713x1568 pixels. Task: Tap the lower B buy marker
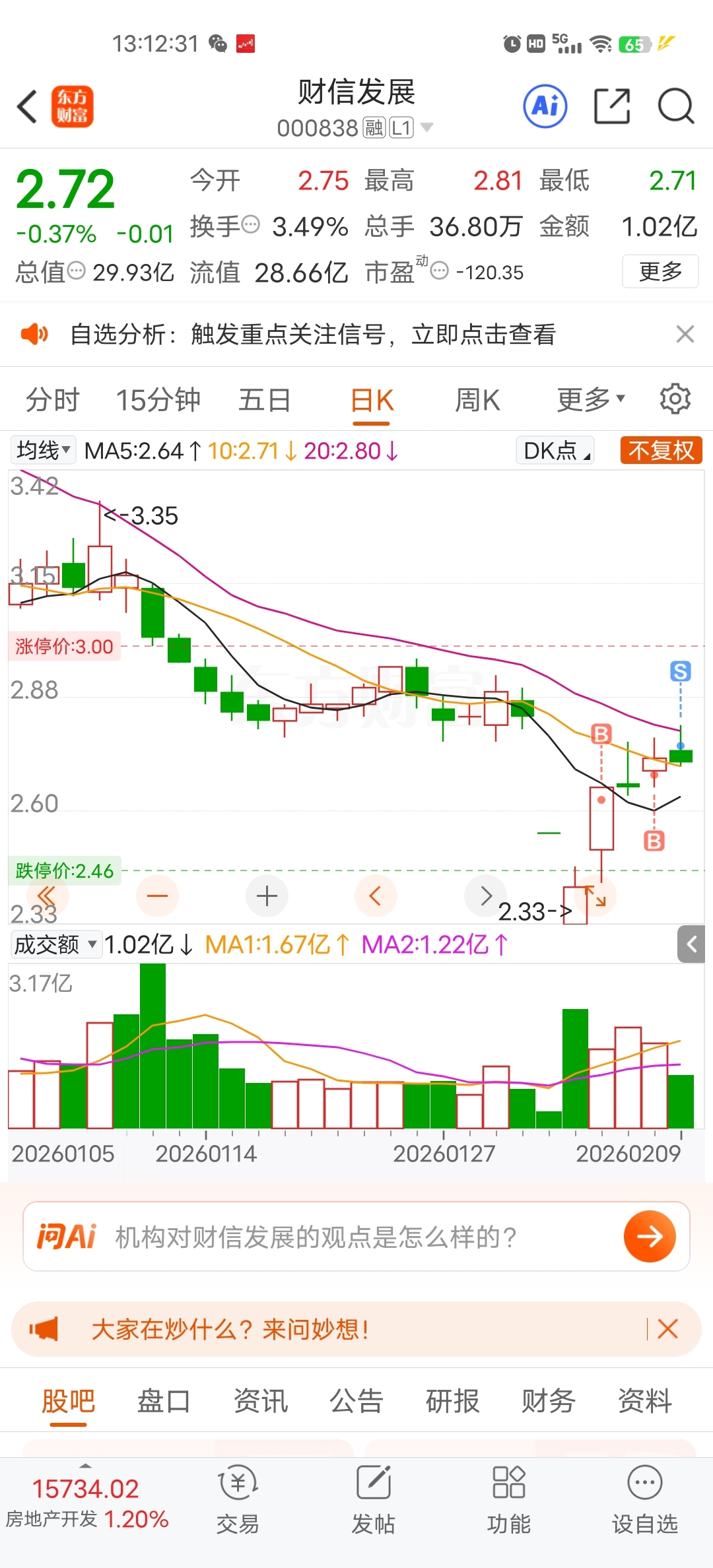654,841
